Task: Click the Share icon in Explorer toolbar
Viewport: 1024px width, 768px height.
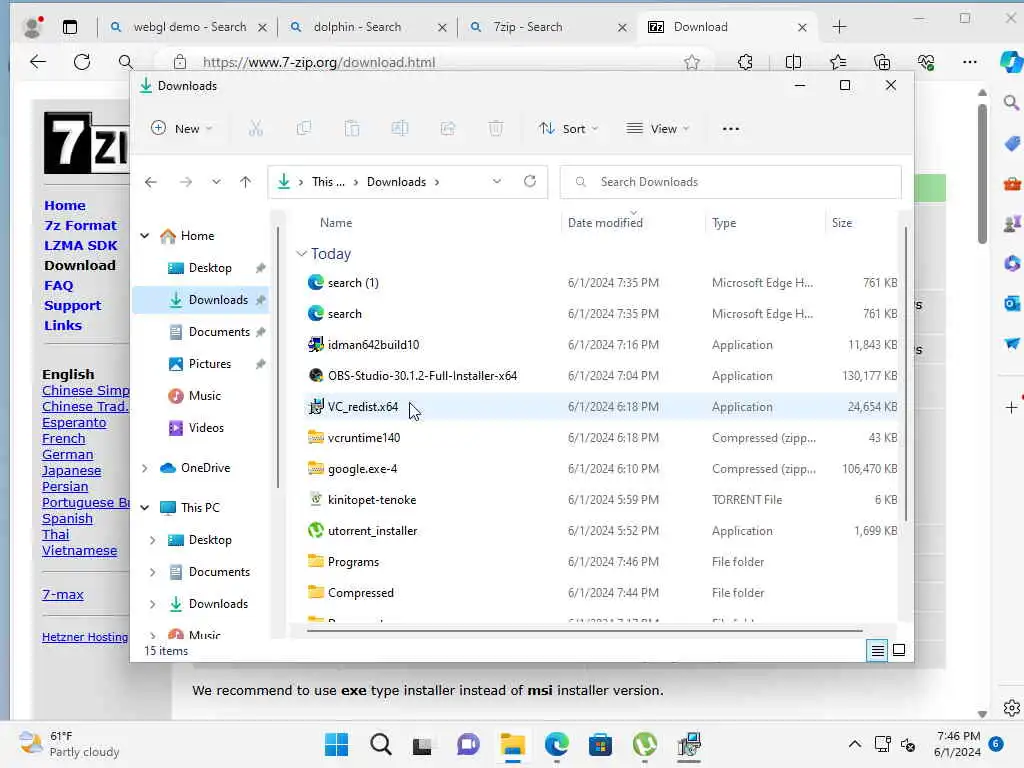Action: (448, 129)
